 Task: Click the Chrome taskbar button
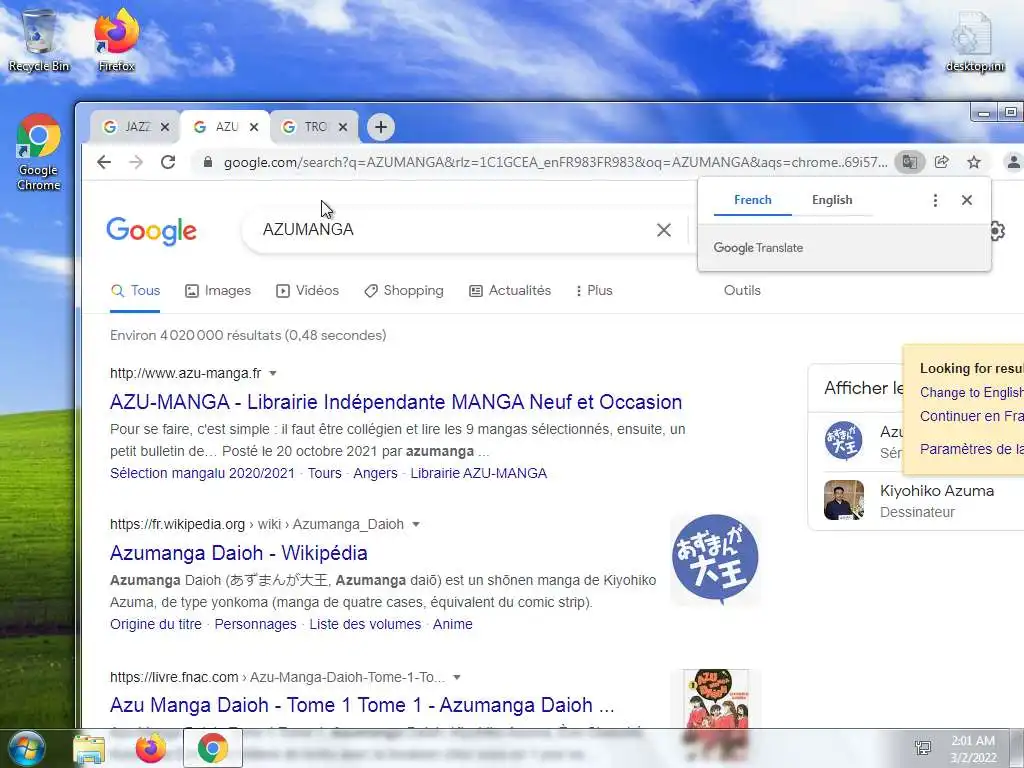click(x=213, y=748)
